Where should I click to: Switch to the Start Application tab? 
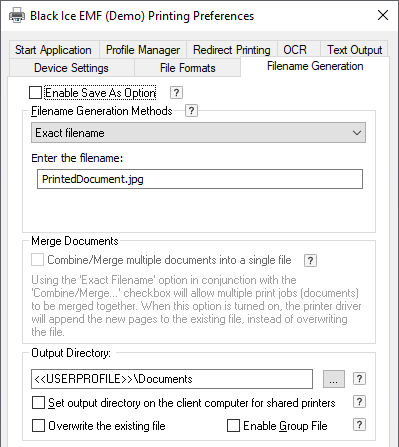point(53,50)
